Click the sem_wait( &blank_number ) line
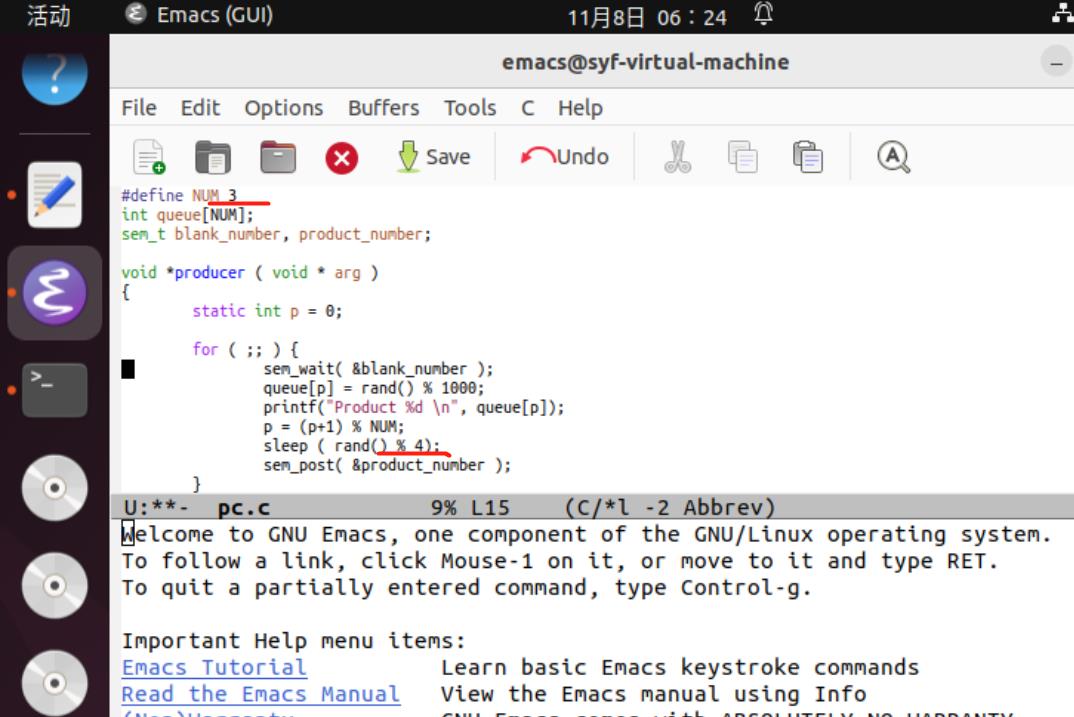 (378, 368)
